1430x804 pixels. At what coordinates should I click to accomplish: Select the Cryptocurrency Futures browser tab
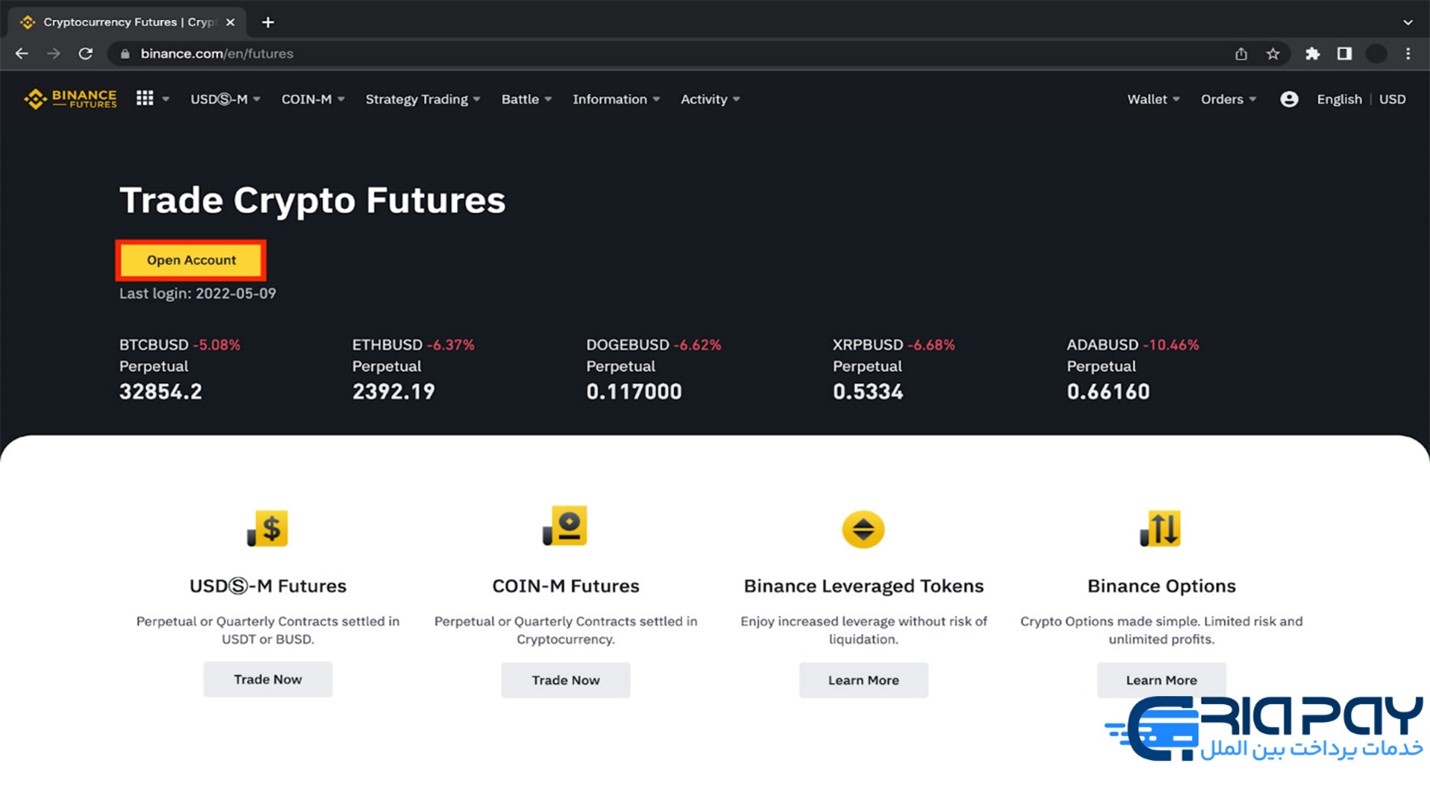coord(125,22)
